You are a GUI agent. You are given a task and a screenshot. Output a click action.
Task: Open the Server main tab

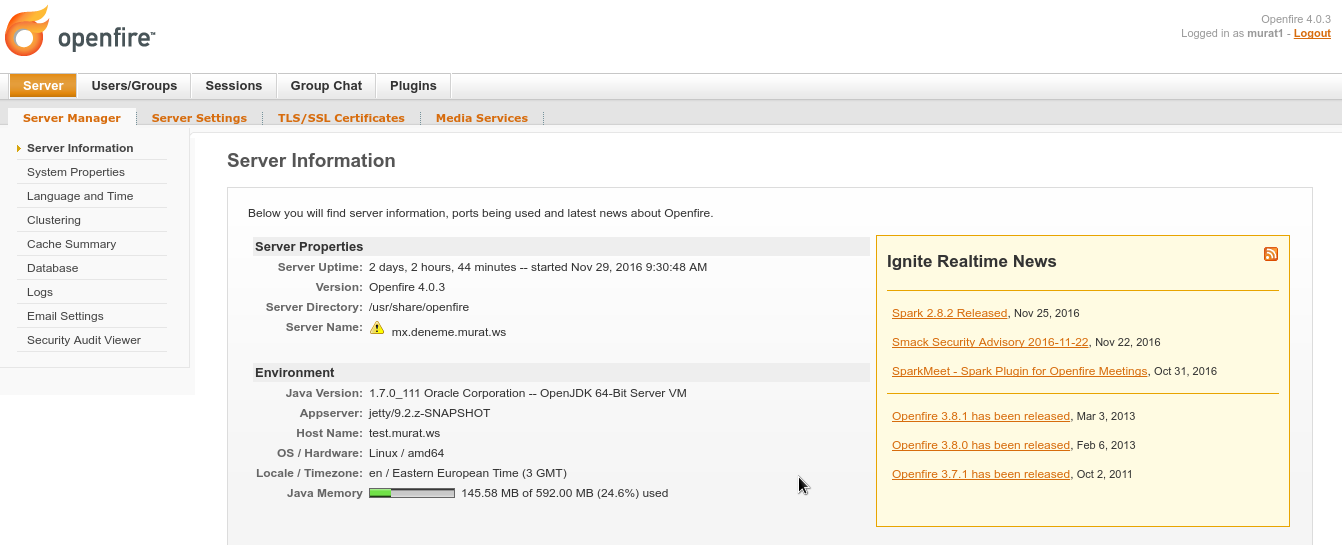pos(43,86)
